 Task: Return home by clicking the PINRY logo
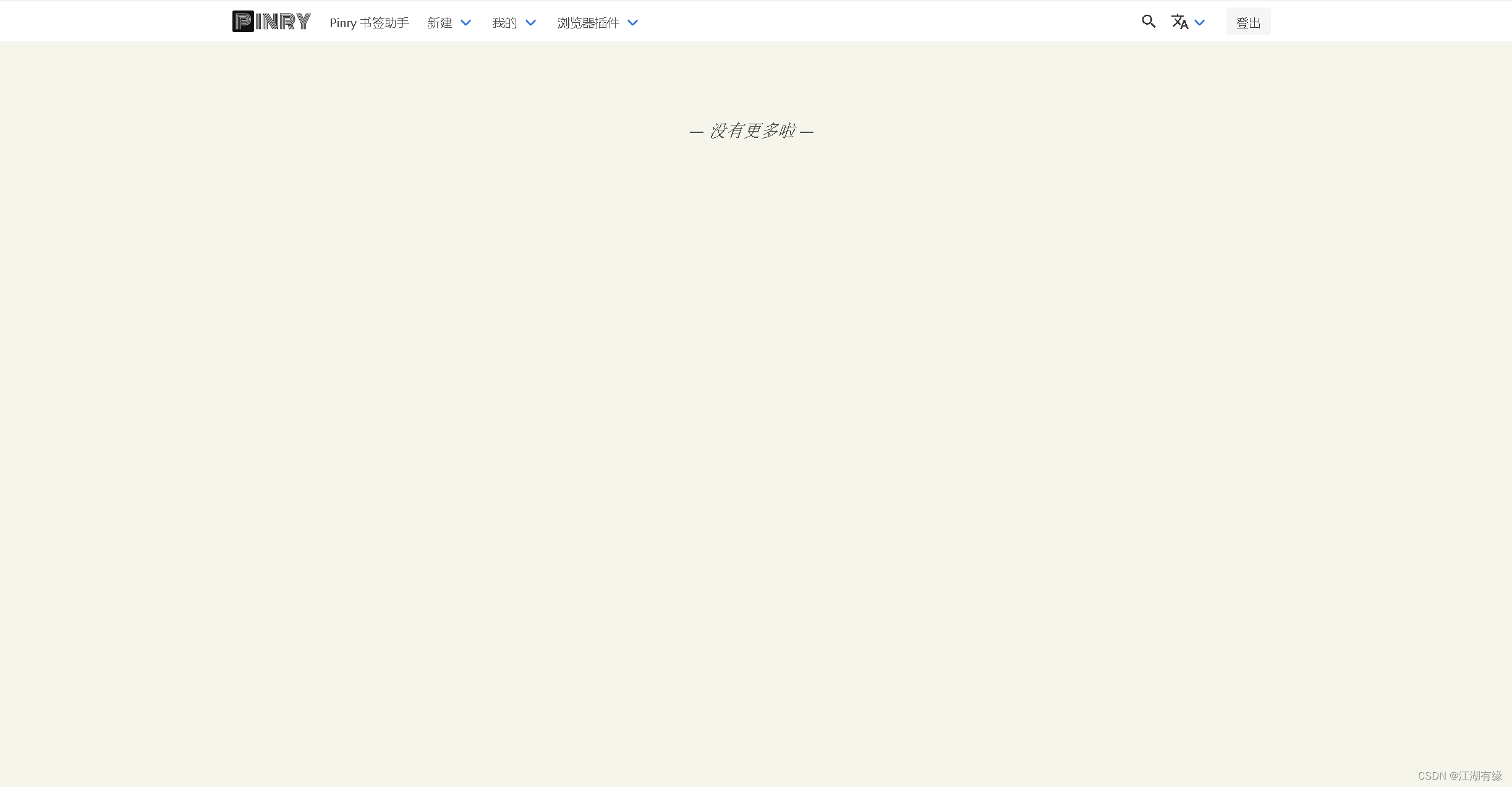[x=271, y=20]
